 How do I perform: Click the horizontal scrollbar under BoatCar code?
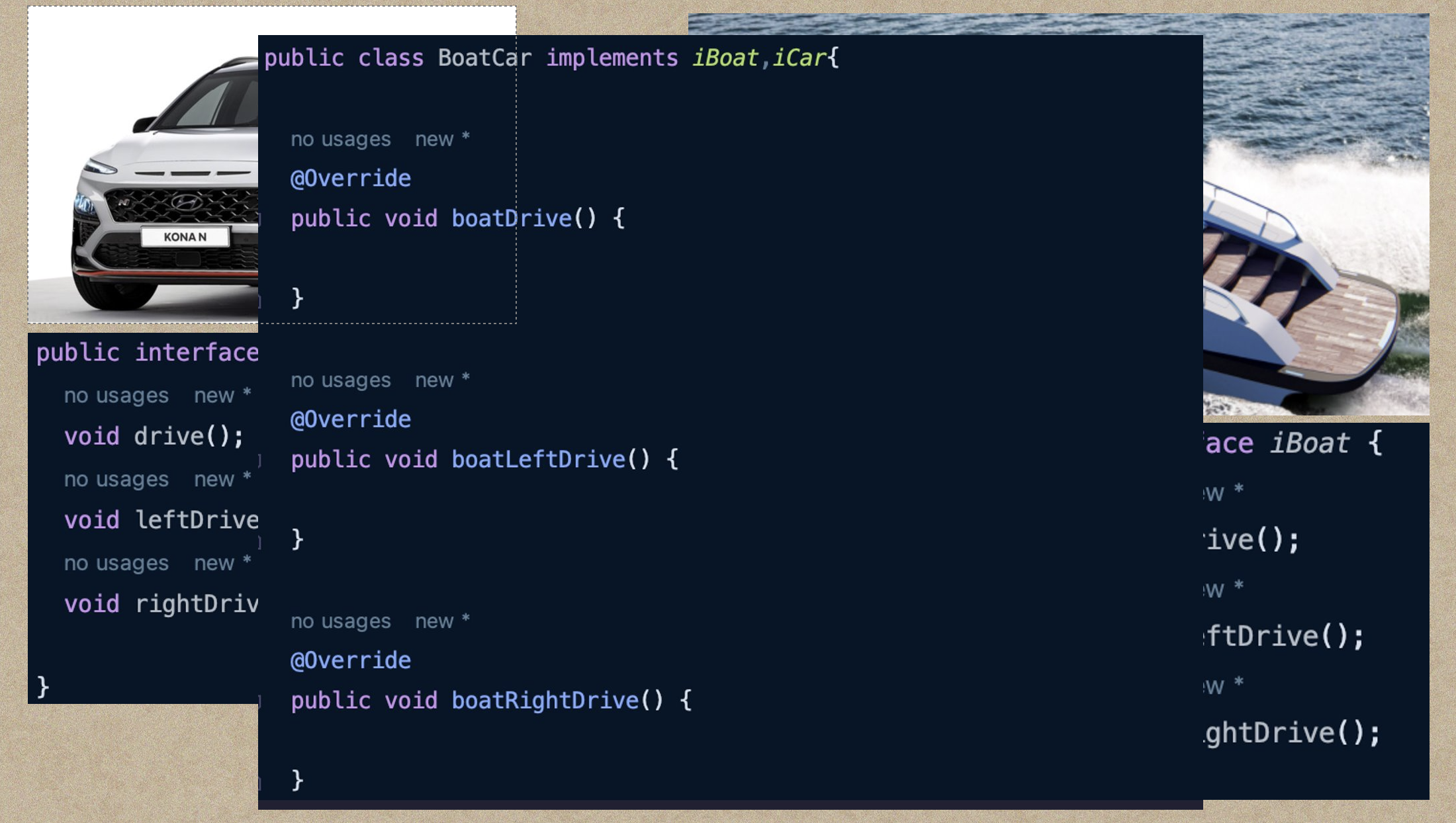tap(730, 804)
